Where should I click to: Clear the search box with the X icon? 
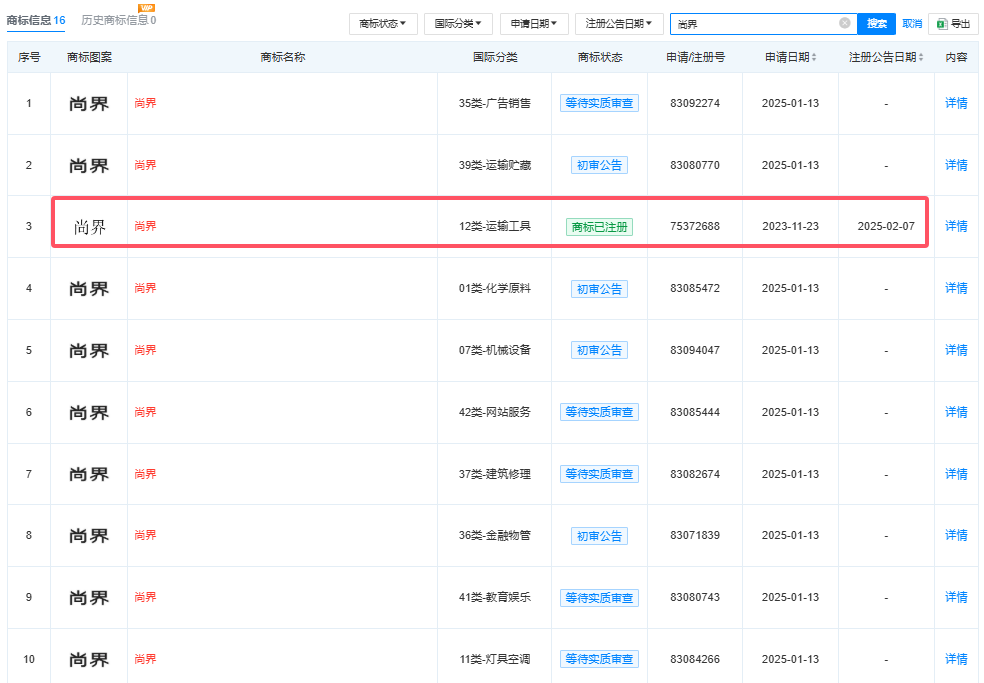845,23
